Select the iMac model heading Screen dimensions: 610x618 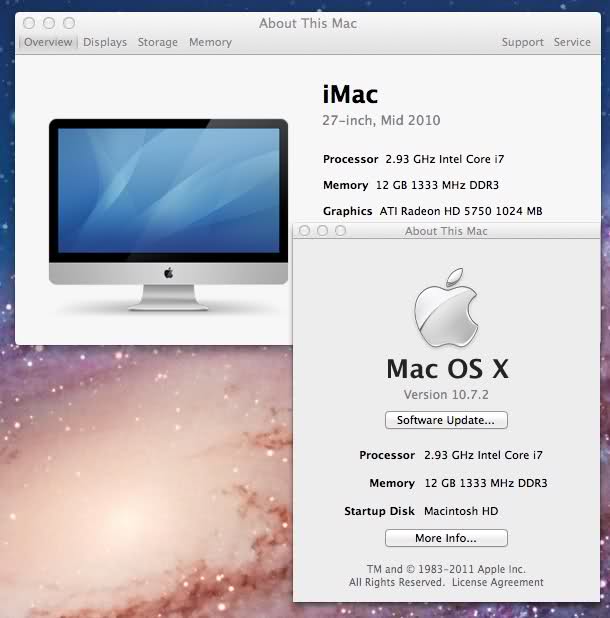(x=350, y=94)
